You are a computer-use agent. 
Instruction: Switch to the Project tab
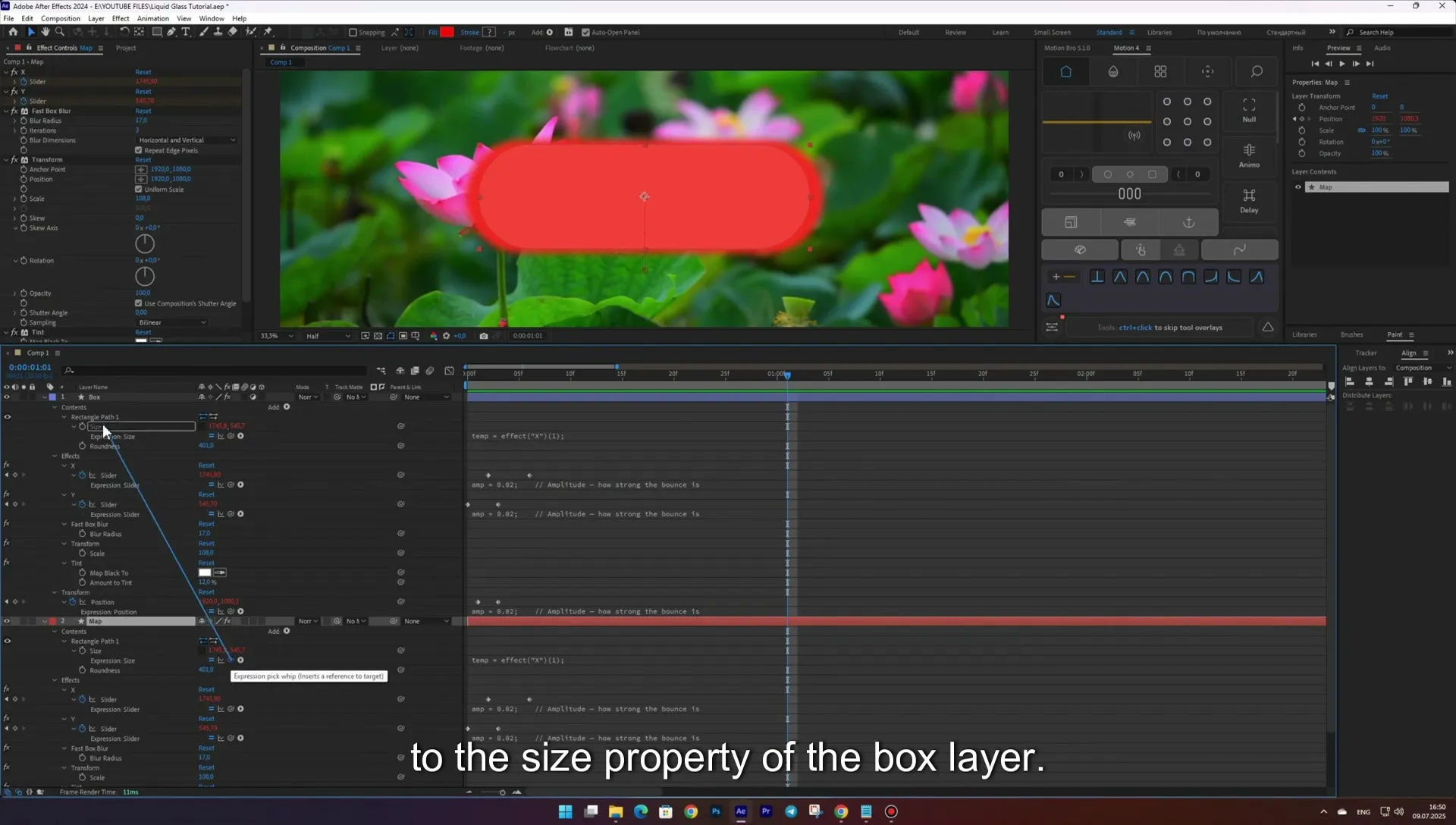(126, 48)
